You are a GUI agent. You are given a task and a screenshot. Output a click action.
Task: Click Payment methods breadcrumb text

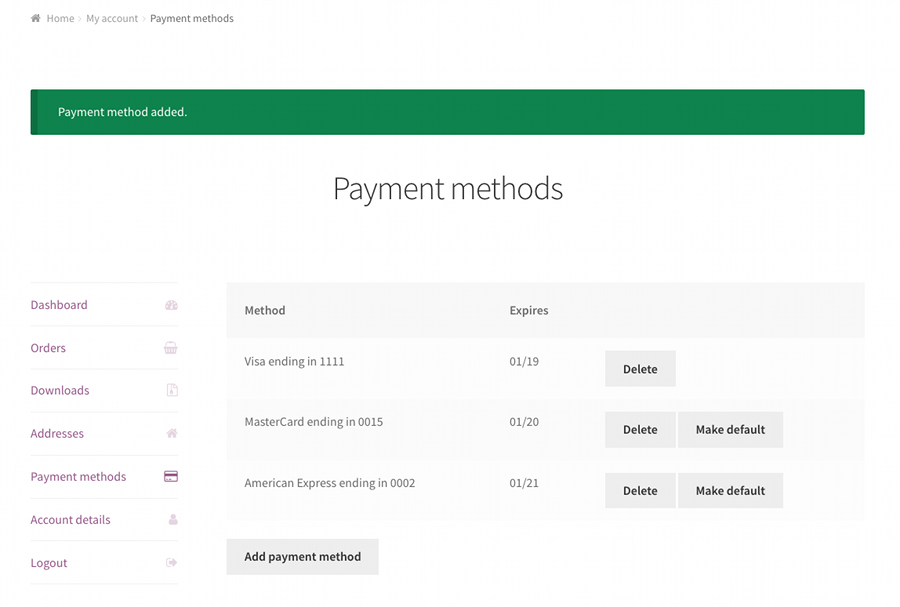[x=192, y=18]
